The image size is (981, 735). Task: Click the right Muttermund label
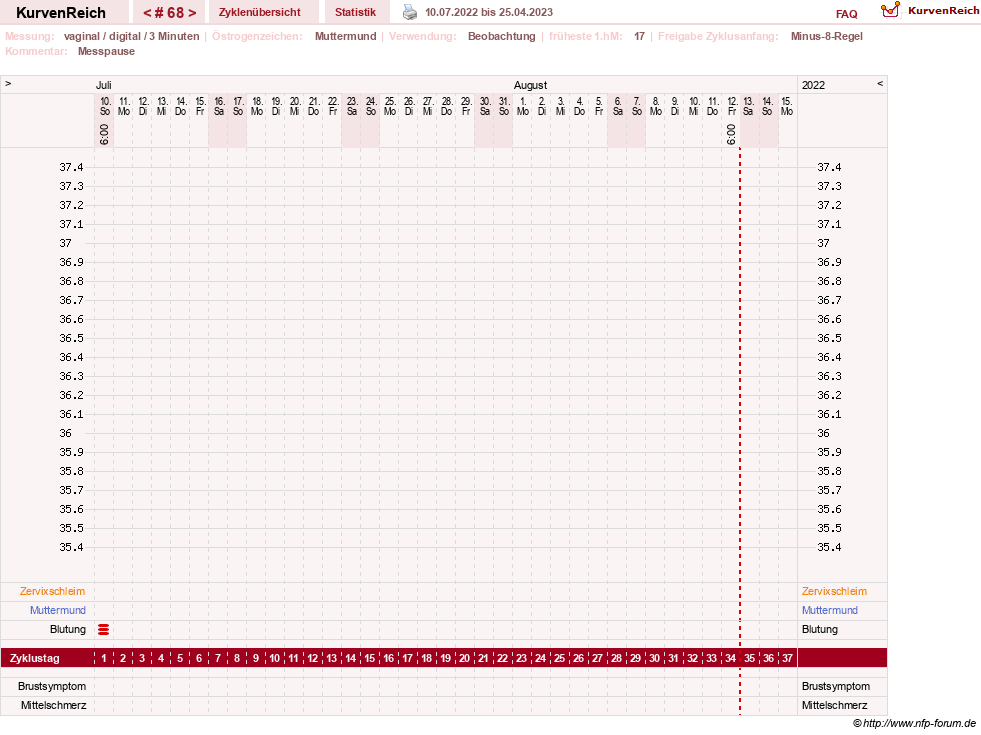point(830,610)
